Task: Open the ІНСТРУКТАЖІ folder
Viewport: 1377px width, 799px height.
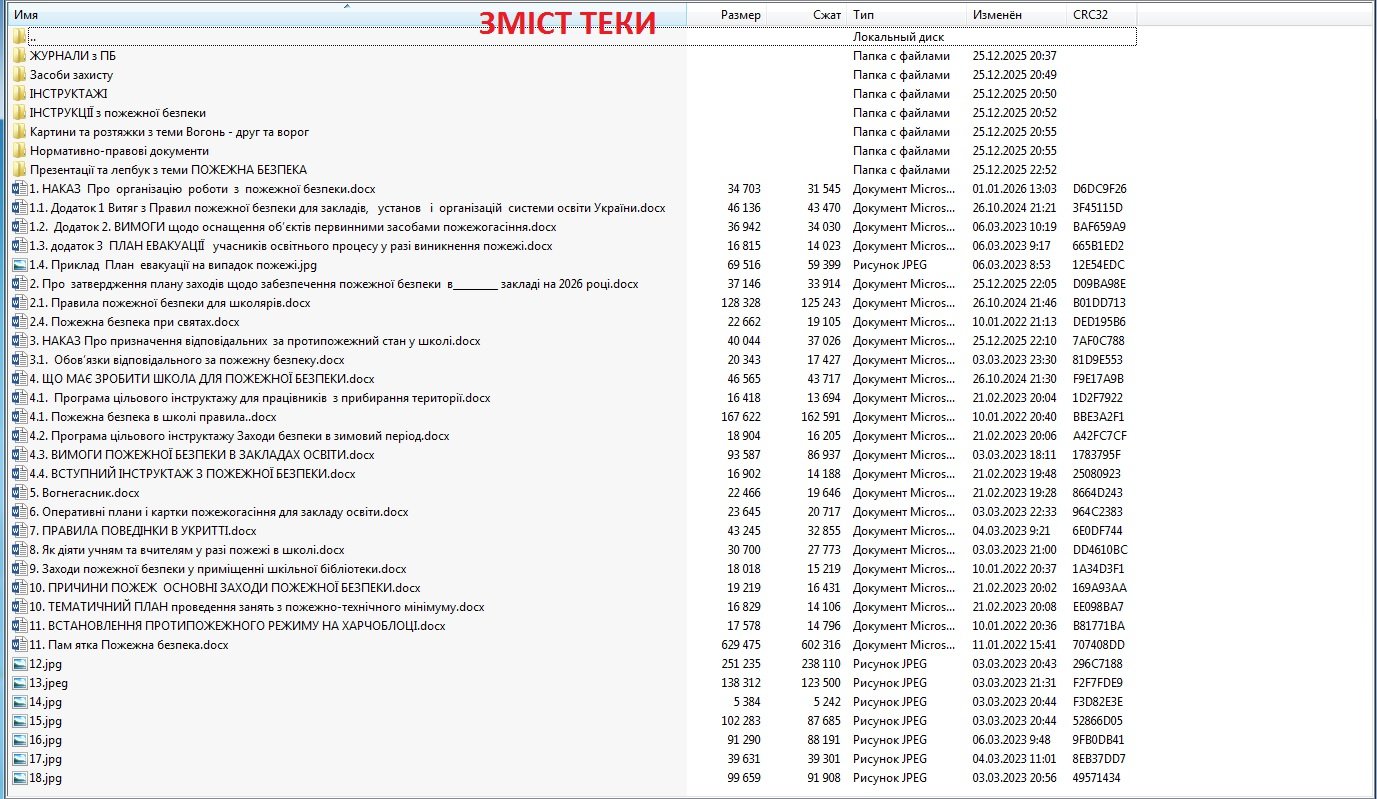Action: pos(68,94)
